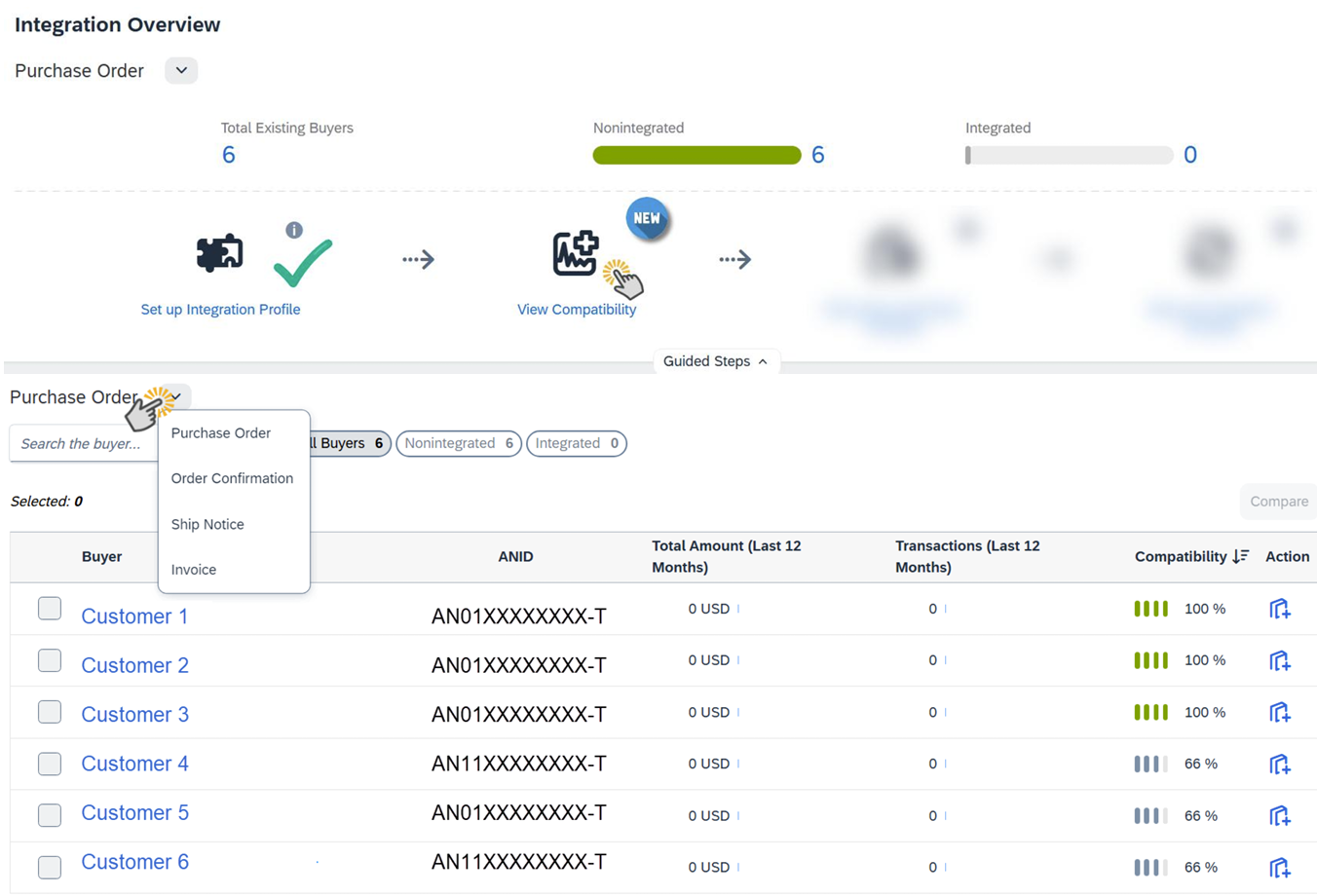Click the Set up Integration Profile puzzle icon

[x=219, y=253]
